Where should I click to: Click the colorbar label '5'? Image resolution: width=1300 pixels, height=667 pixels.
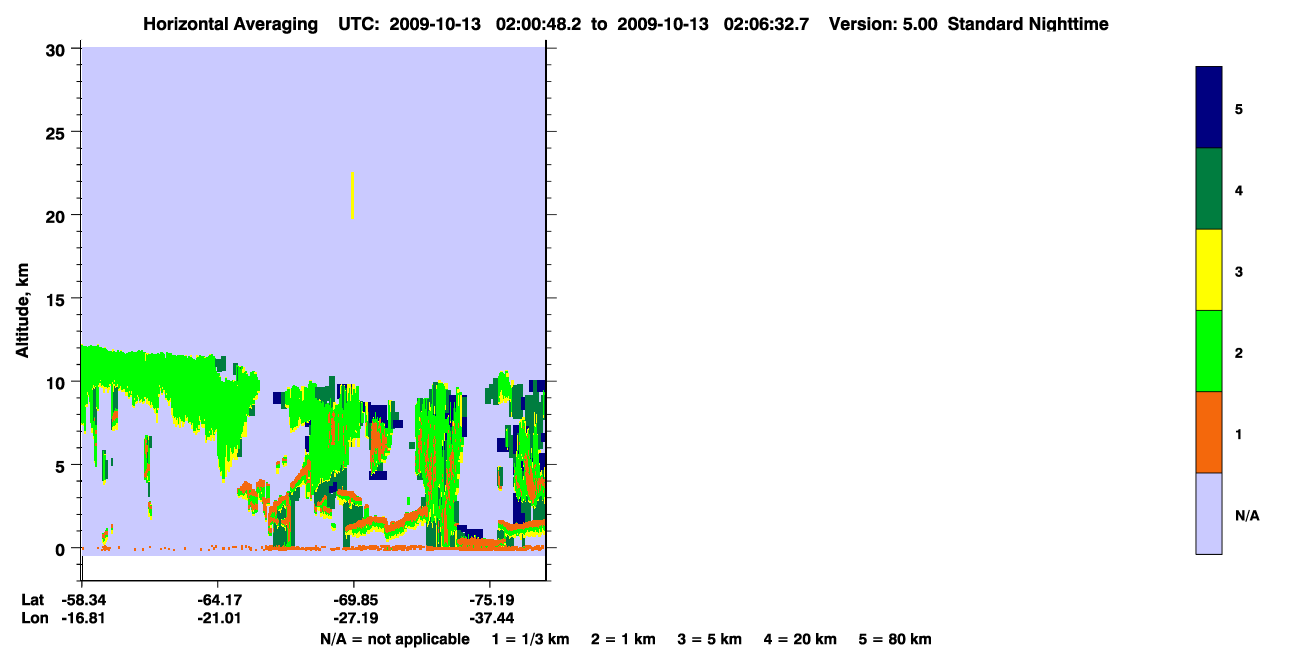coord(1239,109)
